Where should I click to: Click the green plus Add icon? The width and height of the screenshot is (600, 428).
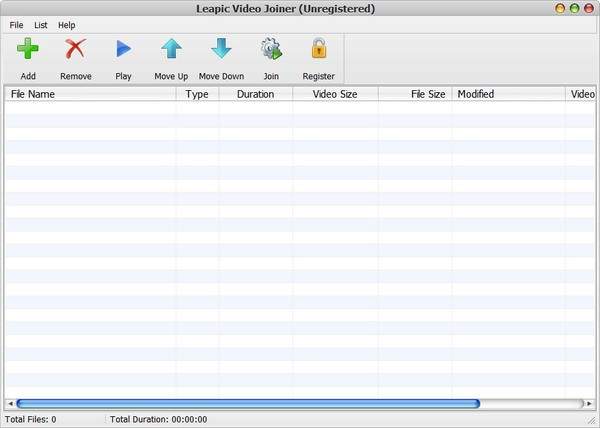28,49
